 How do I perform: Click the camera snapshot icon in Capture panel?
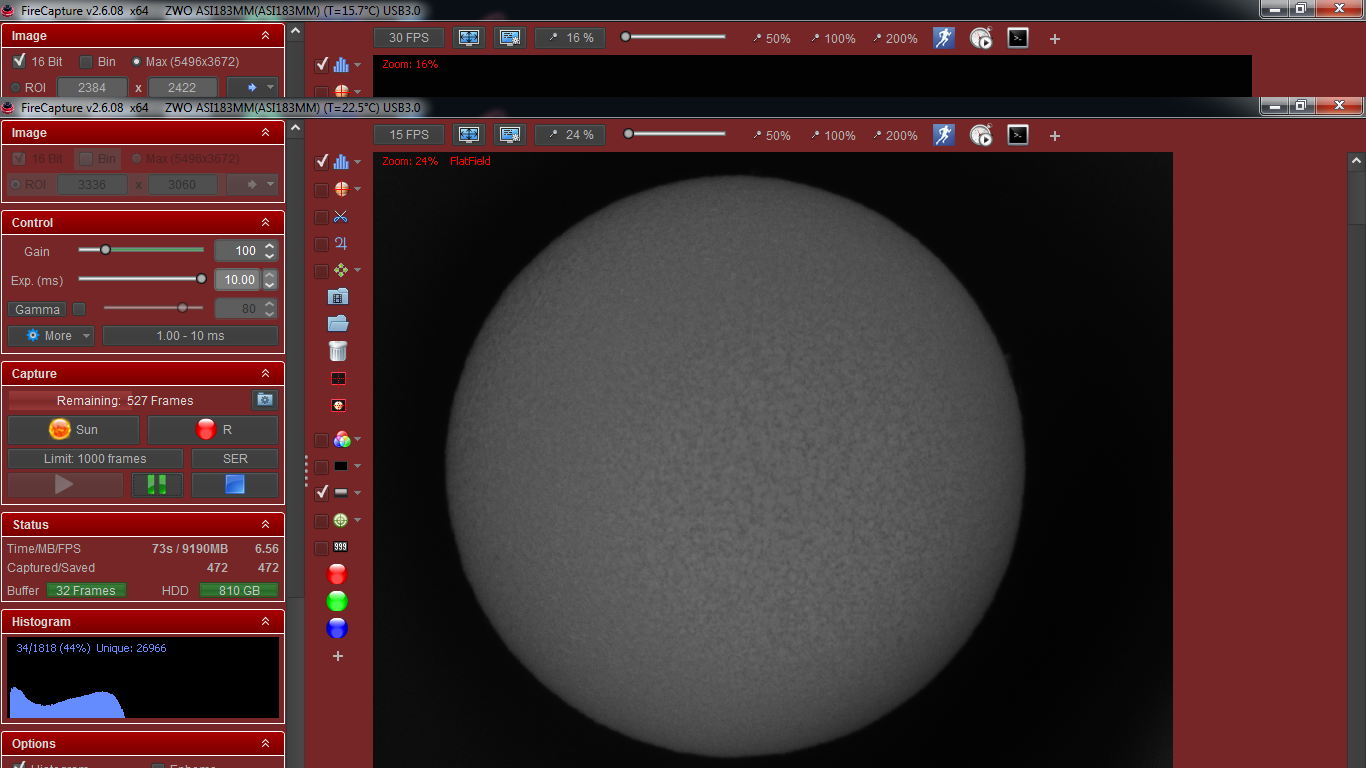(x=265, y=400)
